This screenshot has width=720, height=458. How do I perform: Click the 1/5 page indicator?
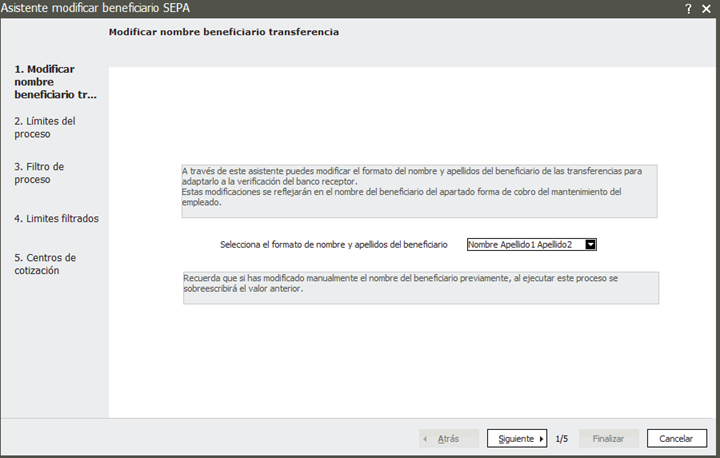click(562, 438)
